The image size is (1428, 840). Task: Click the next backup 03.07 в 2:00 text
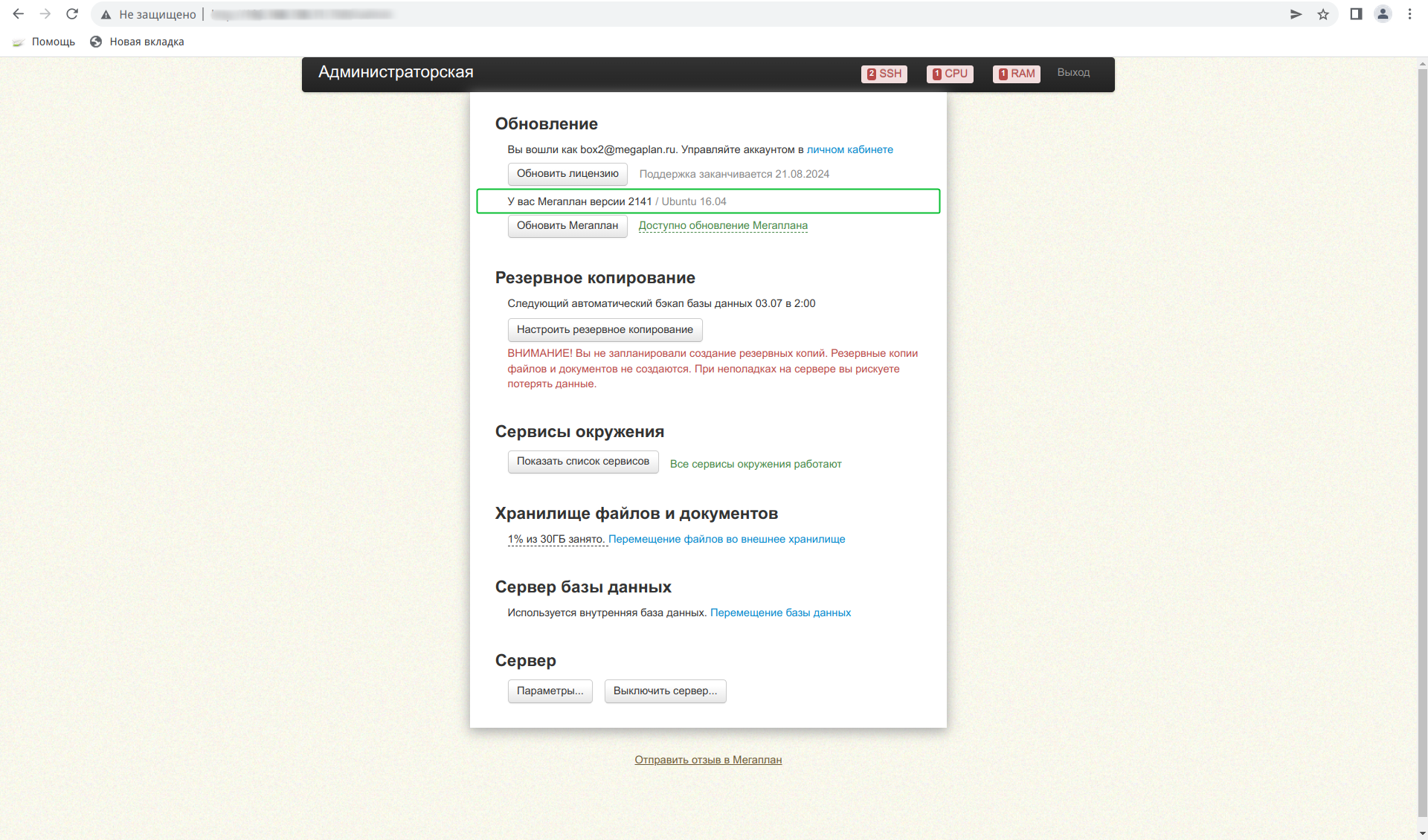(x=785, y=303)
